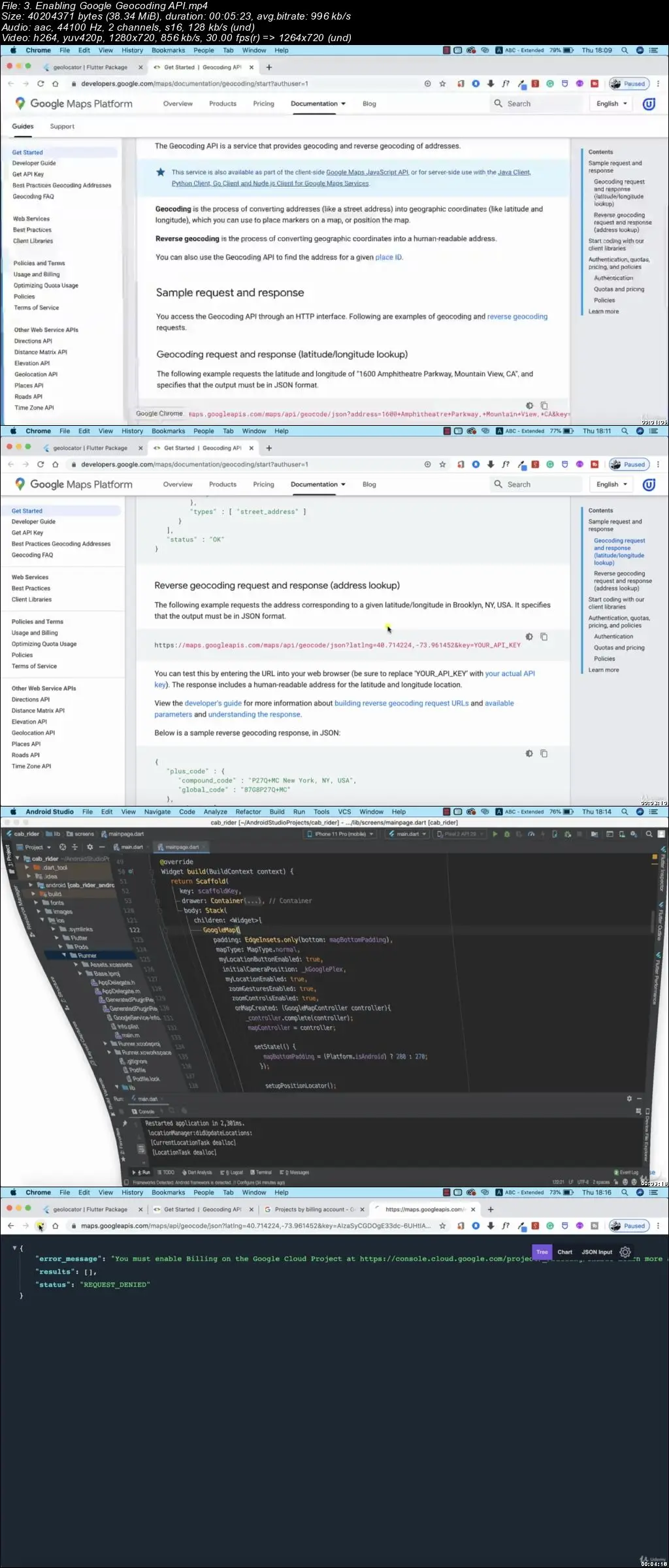Open the Bookmarks menu in the 18:16 Chrome menu bar
The image size is (669, 1568).
click(168, 1192)
